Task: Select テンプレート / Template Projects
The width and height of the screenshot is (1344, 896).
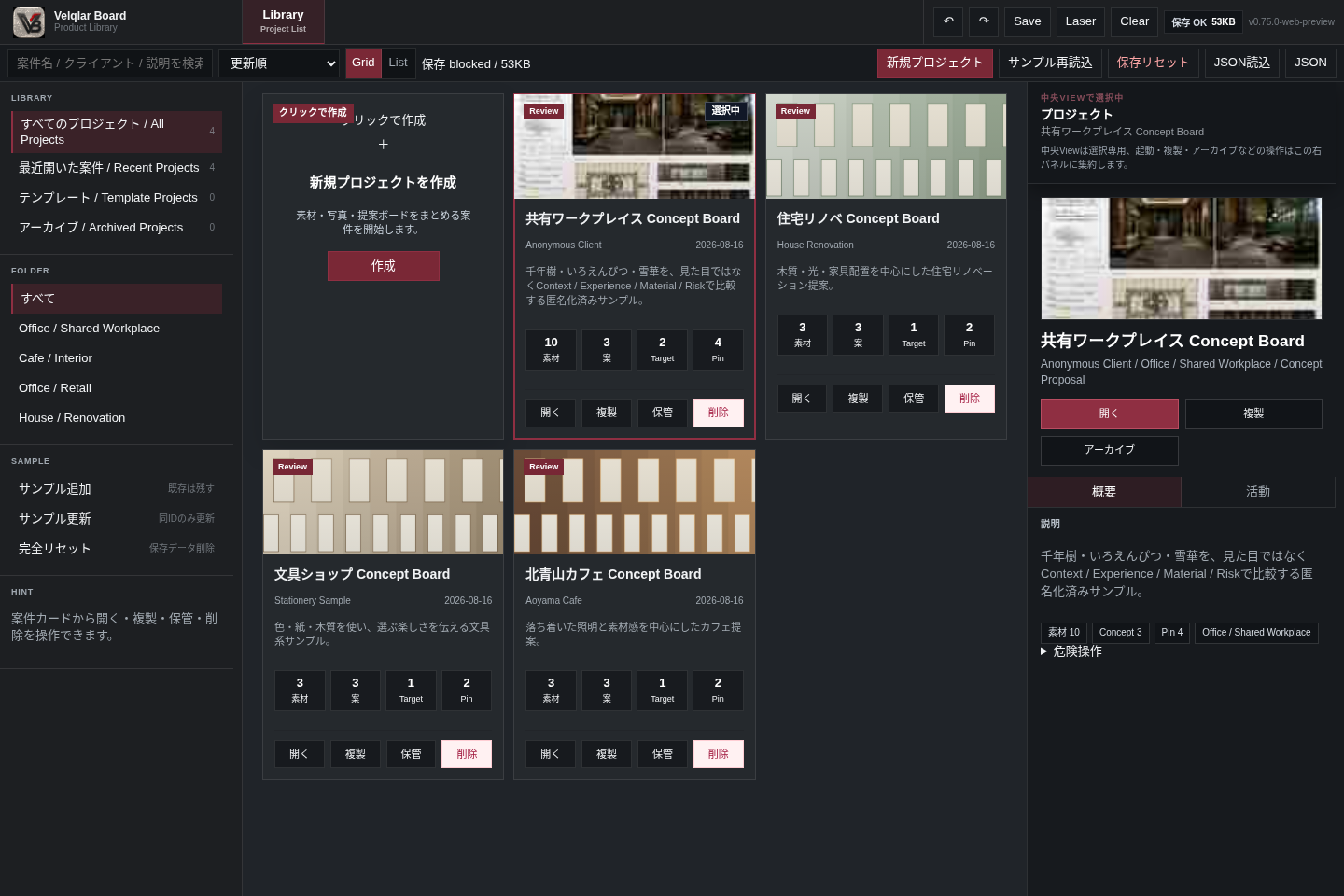Action: click(117, 198)
